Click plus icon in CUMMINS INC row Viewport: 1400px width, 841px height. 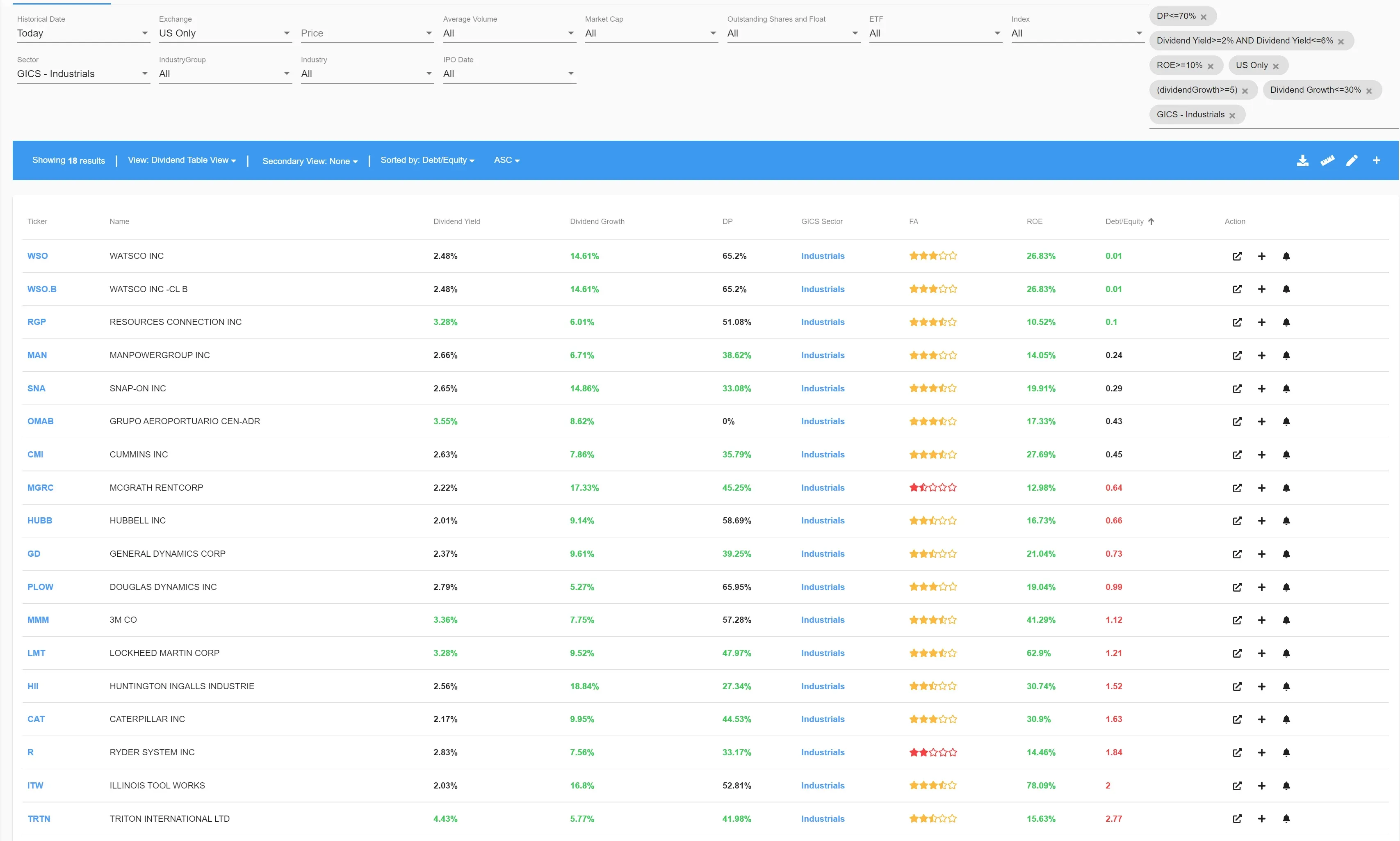tap(1261, 455)
